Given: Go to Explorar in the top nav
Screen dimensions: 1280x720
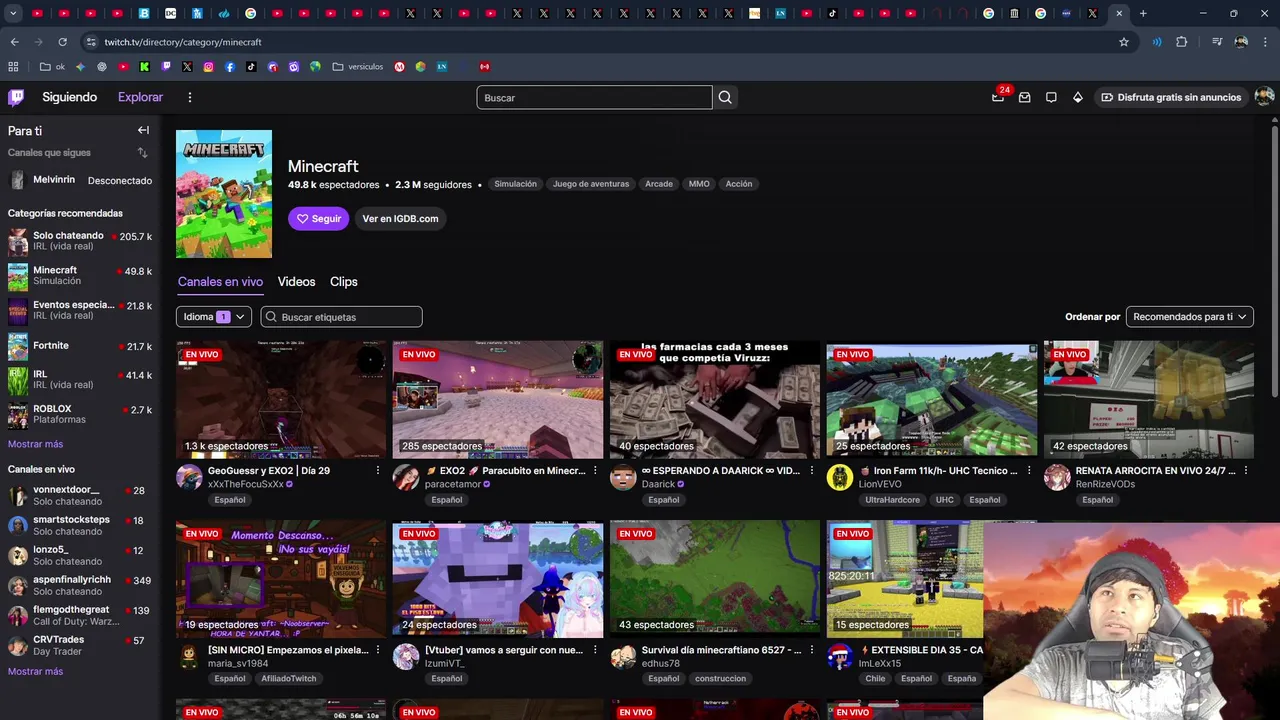Looking at the screenshot, I should (x=140, y=97).
